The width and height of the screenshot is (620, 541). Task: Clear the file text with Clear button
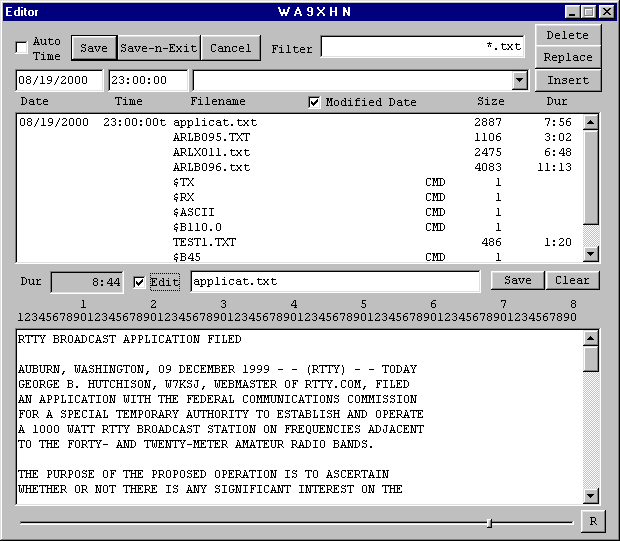[572, 280]
